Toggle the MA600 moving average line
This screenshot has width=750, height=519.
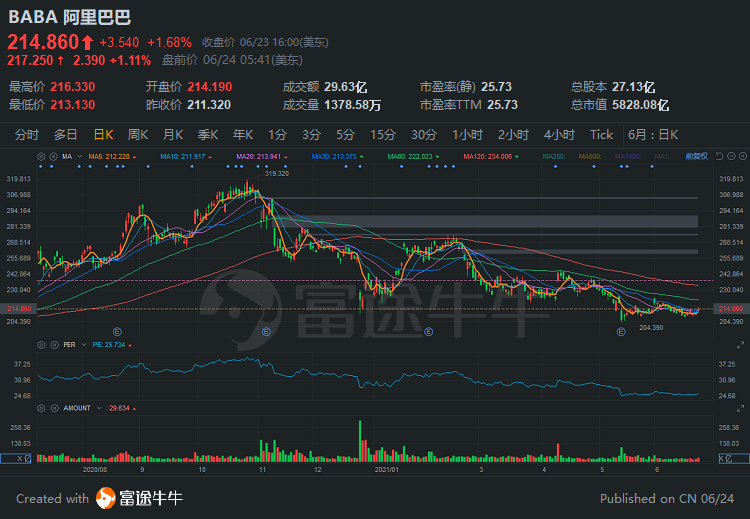[x=590, y=156]
